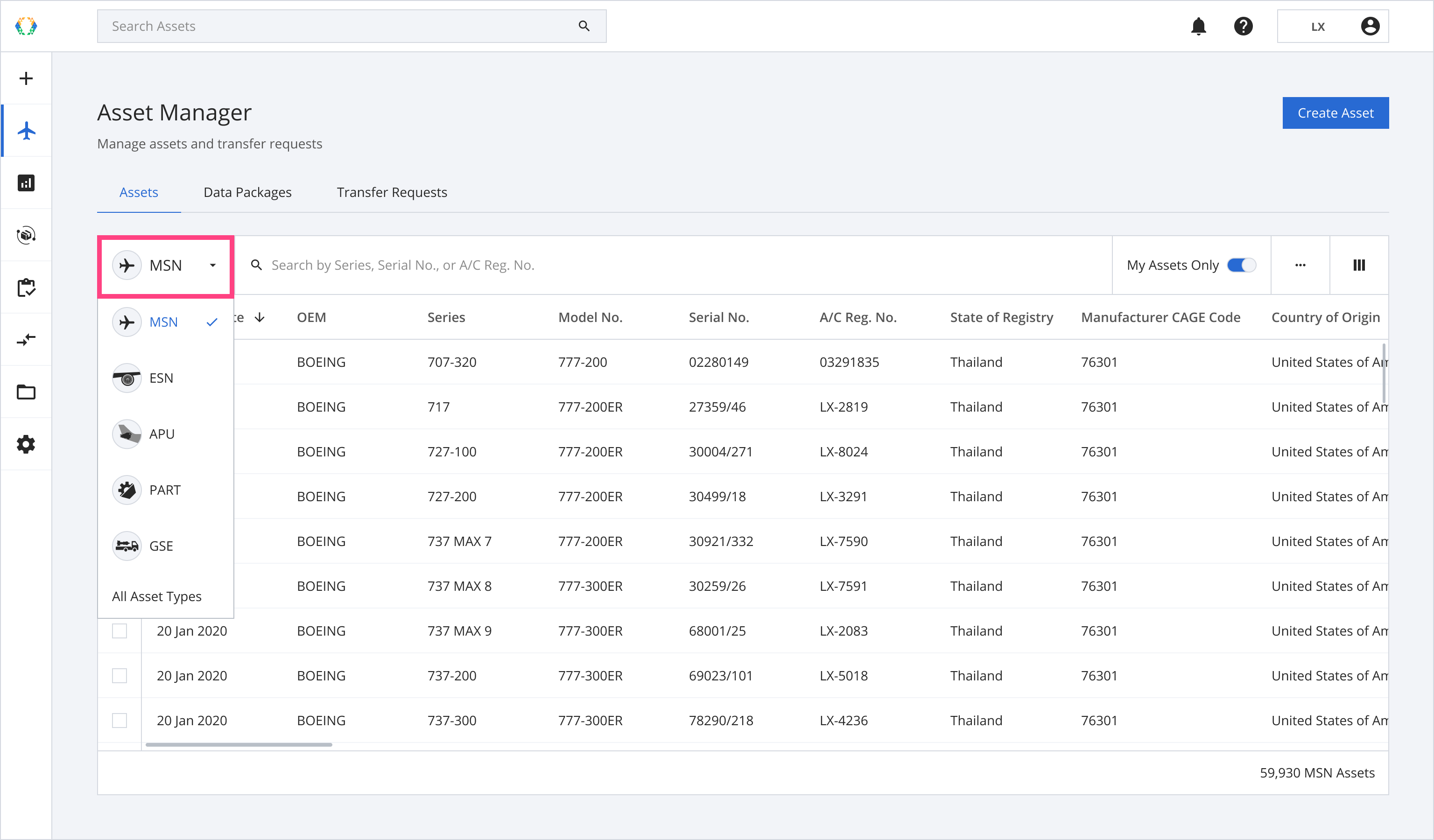Click the notifications bell icon
This screenshot has width=1434, height=840.
coord(1198,26)
